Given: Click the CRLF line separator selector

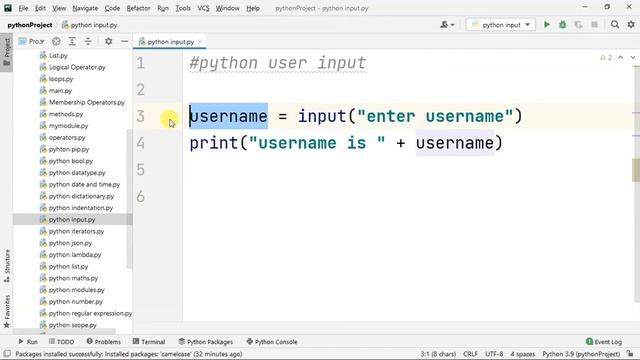Looking at the screenshot, I should (470, 354).
